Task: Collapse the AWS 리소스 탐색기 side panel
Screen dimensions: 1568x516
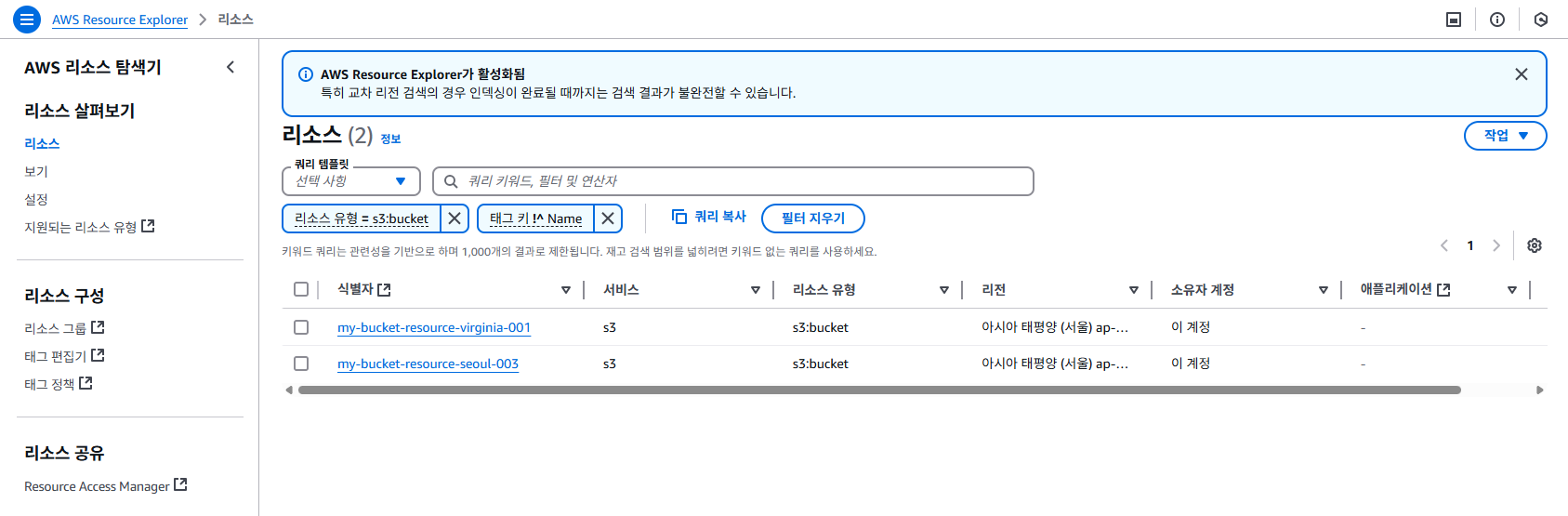Action: [231, 67]
